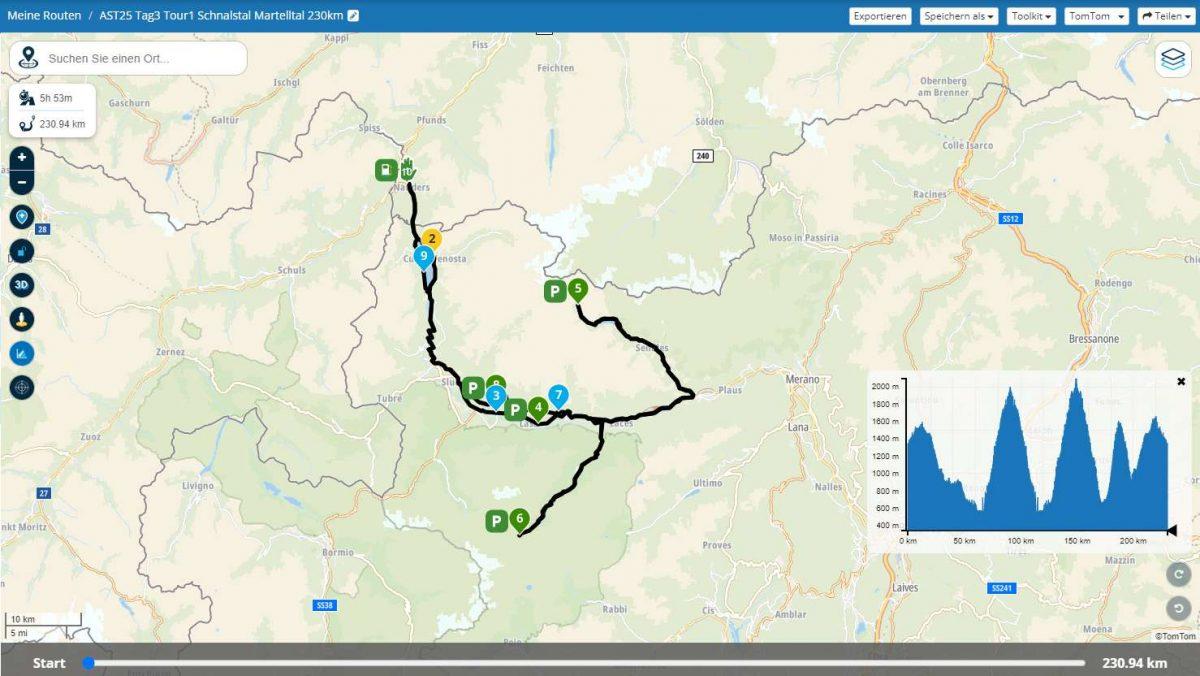The image size is (1200, 676).
Task: Expand the TomTom map selector
Action: coord(1096,16)
